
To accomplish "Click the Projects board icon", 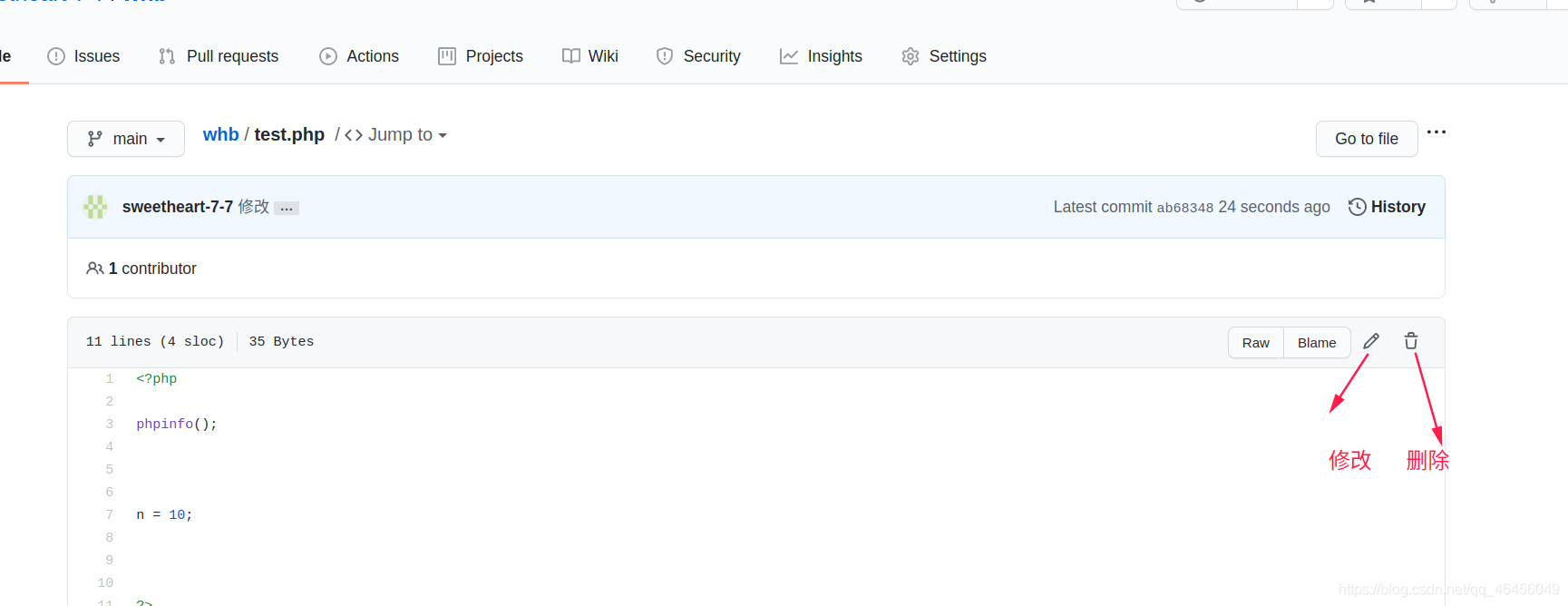I will pos(447,56).
